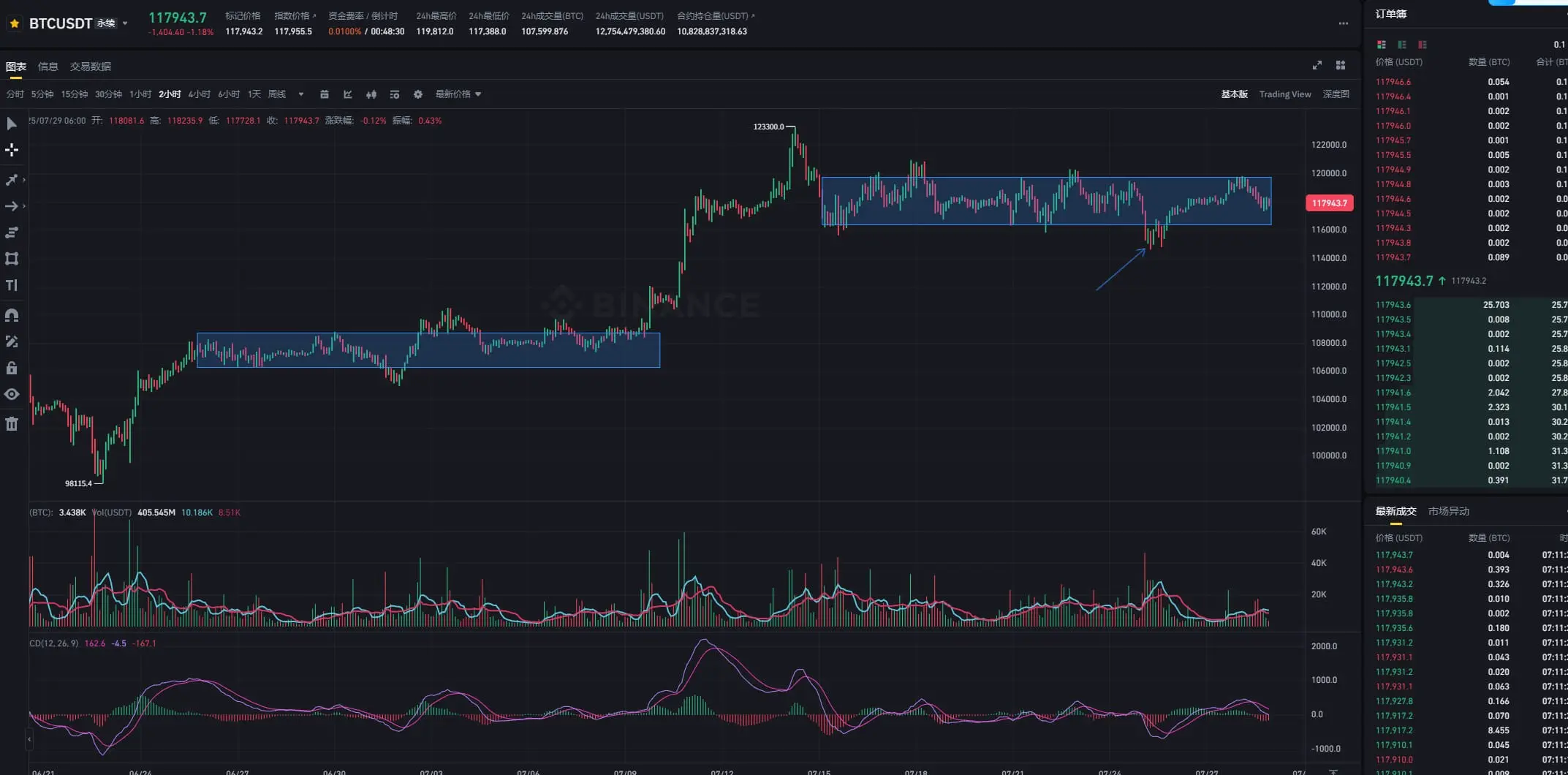Switch to 深度图 depth chart
The image size is (1568, 775).
click(x=1336, y=94)
